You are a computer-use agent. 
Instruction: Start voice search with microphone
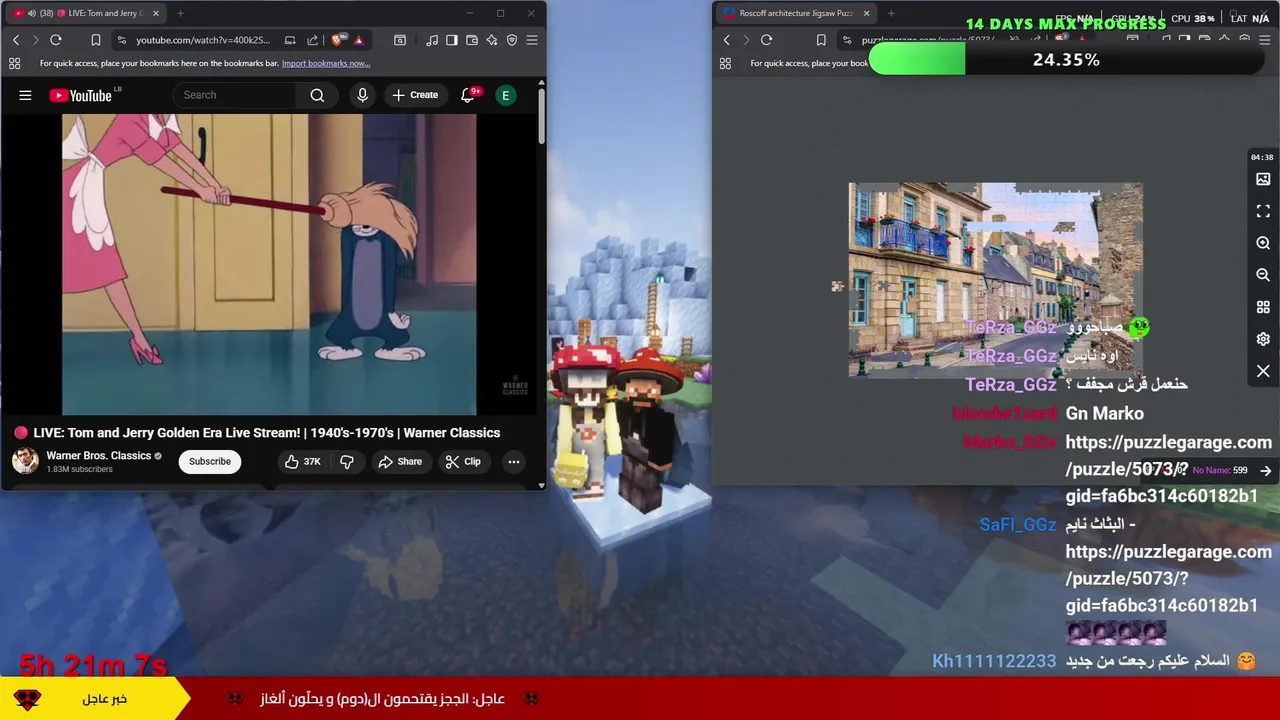pyautogui.click(x=362, y=95)
